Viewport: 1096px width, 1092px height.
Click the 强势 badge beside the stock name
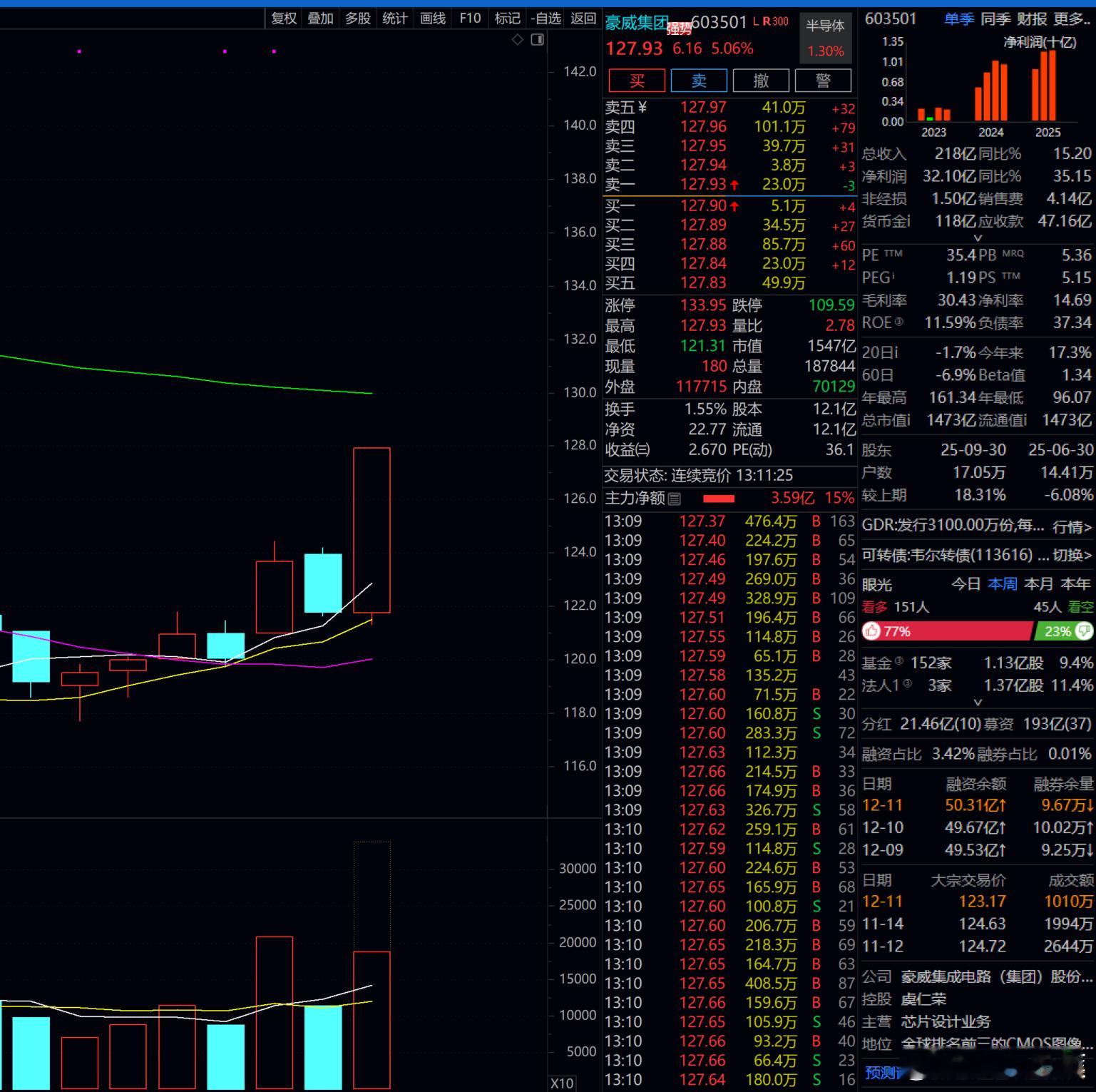679,29
